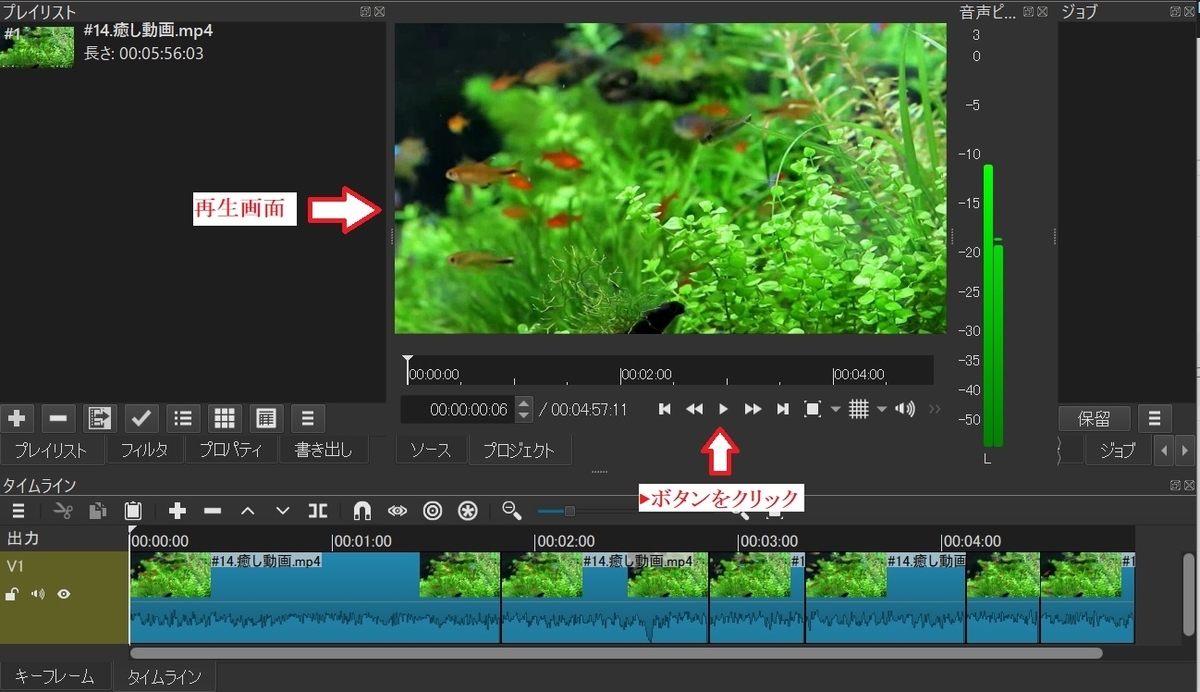The width and height of the screenshot is (1200, 692).
Task: Remove selected playlist item with minus icon
Action: tap(59, 418)
